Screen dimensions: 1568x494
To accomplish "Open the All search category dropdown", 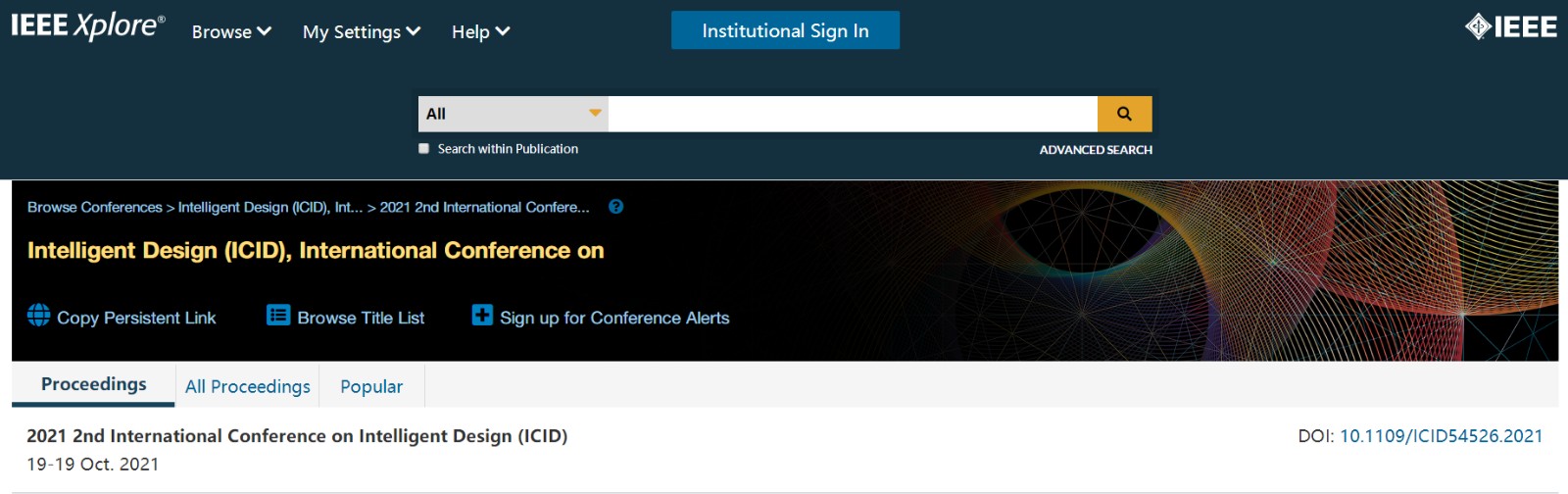I will pos(514,114).
